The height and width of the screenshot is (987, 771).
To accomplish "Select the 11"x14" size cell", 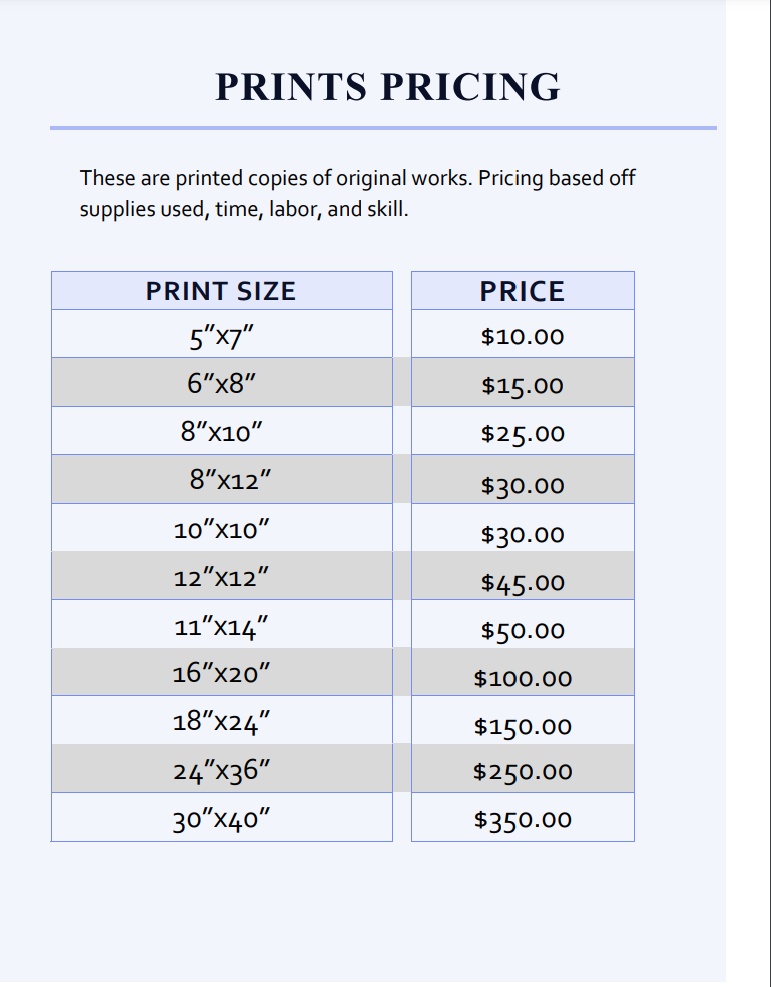I will [x=222, y=624].
